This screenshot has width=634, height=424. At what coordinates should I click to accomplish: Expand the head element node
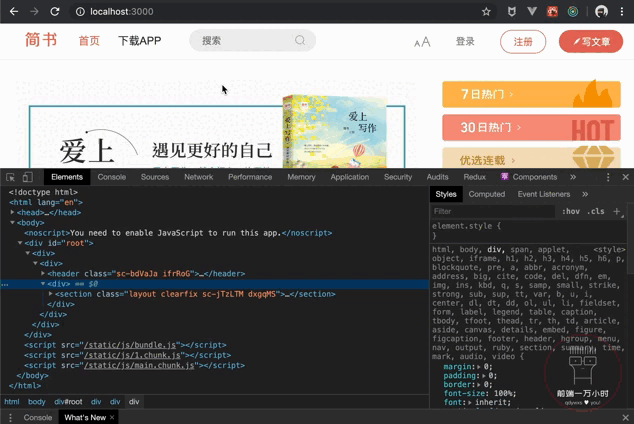13,212
